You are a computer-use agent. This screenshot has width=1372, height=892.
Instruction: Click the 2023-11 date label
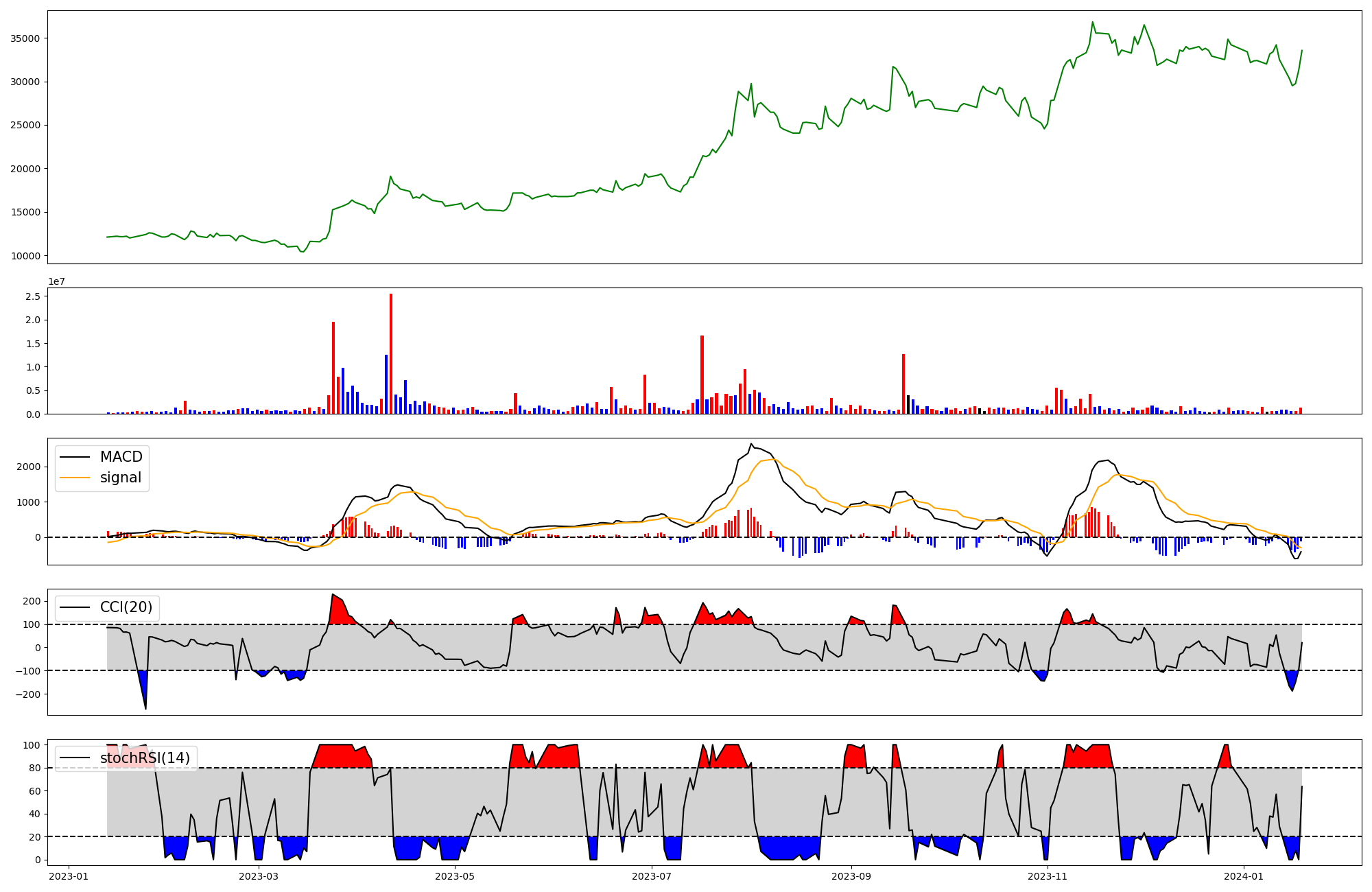(1048, 876)
